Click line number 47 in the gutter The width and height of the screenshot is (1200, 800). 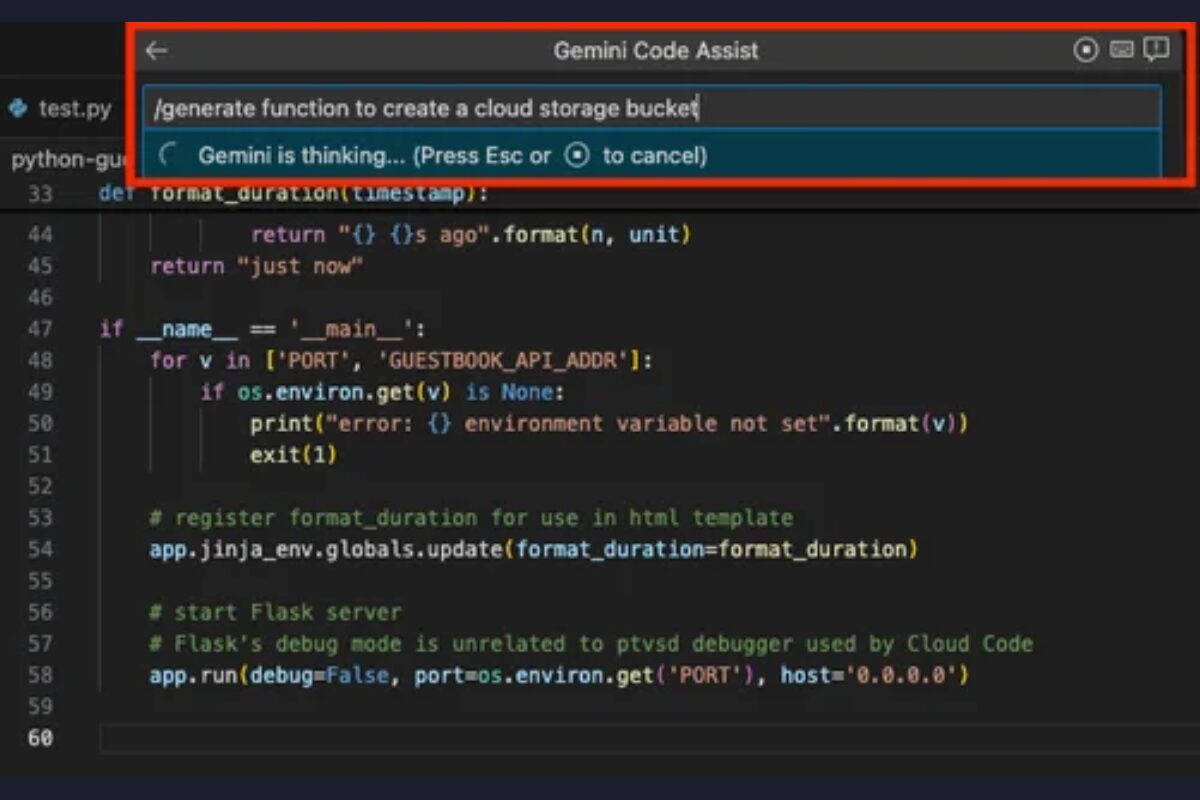click(42, 329)
